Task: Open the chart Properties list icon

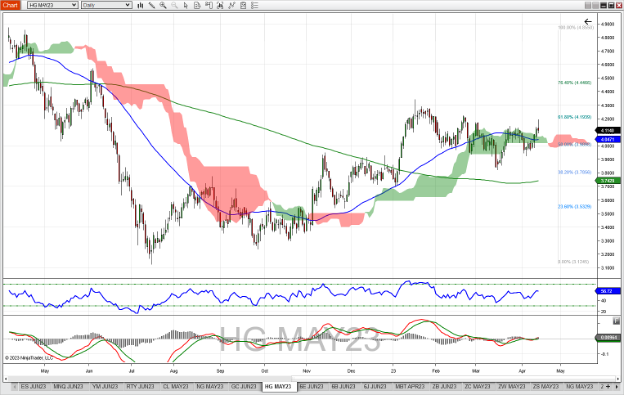Action: click(x=255, y=5)
